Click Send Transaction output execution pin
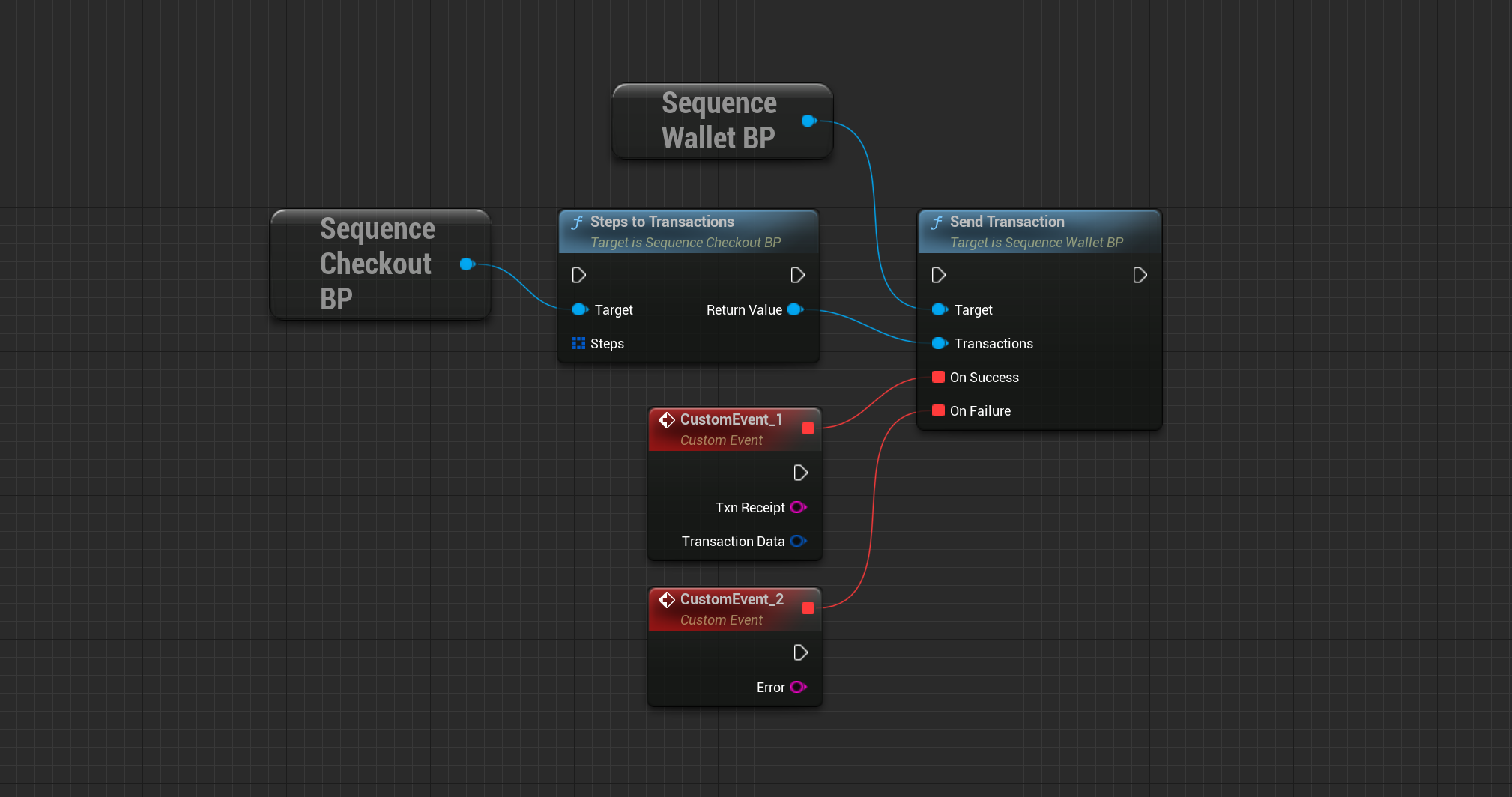Image resolution: width=1512 pixels, height=797 pixels. click(1140, 275)
